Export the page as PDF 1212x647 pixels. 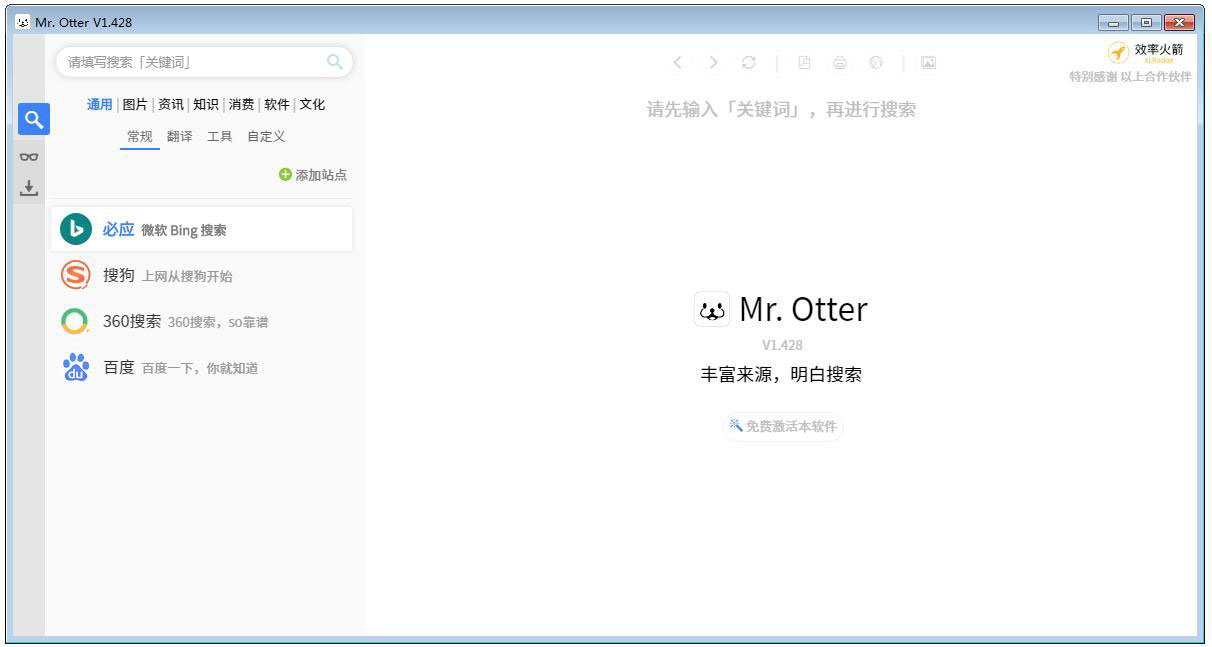803,62
